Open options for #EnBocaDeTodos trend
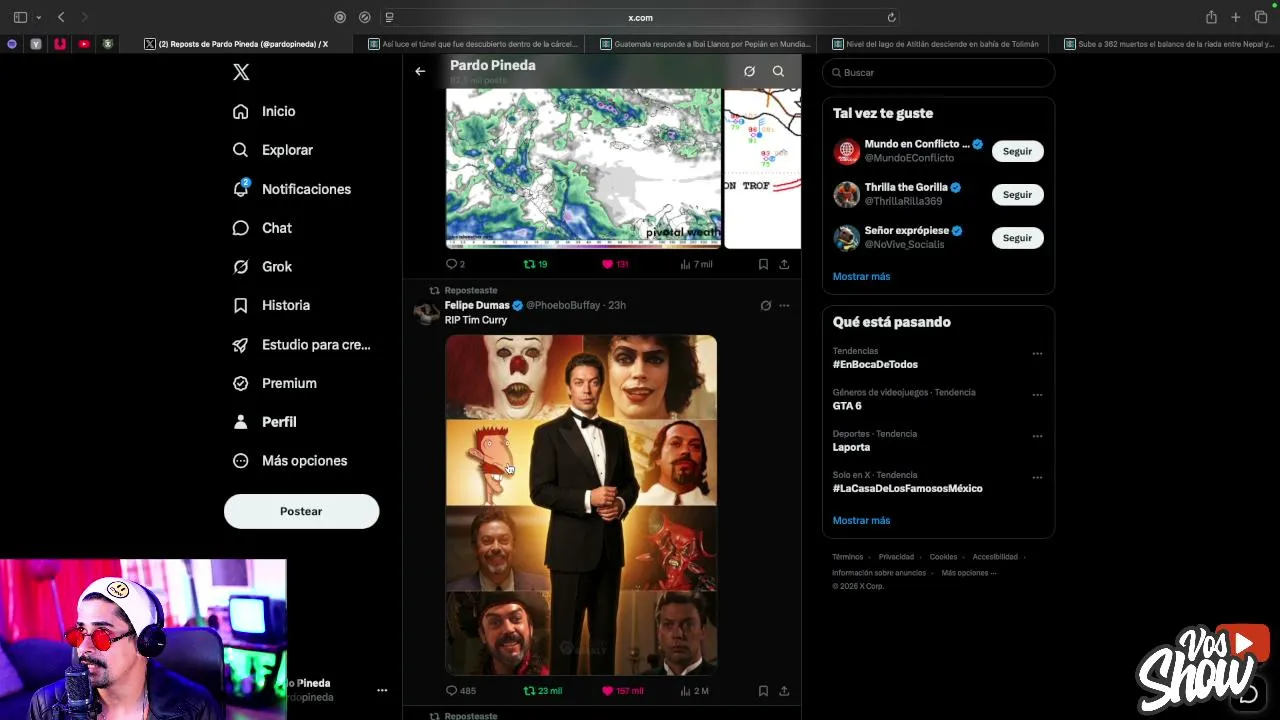The height and width of the screenshot is (720, 1280). (1037, 354)
